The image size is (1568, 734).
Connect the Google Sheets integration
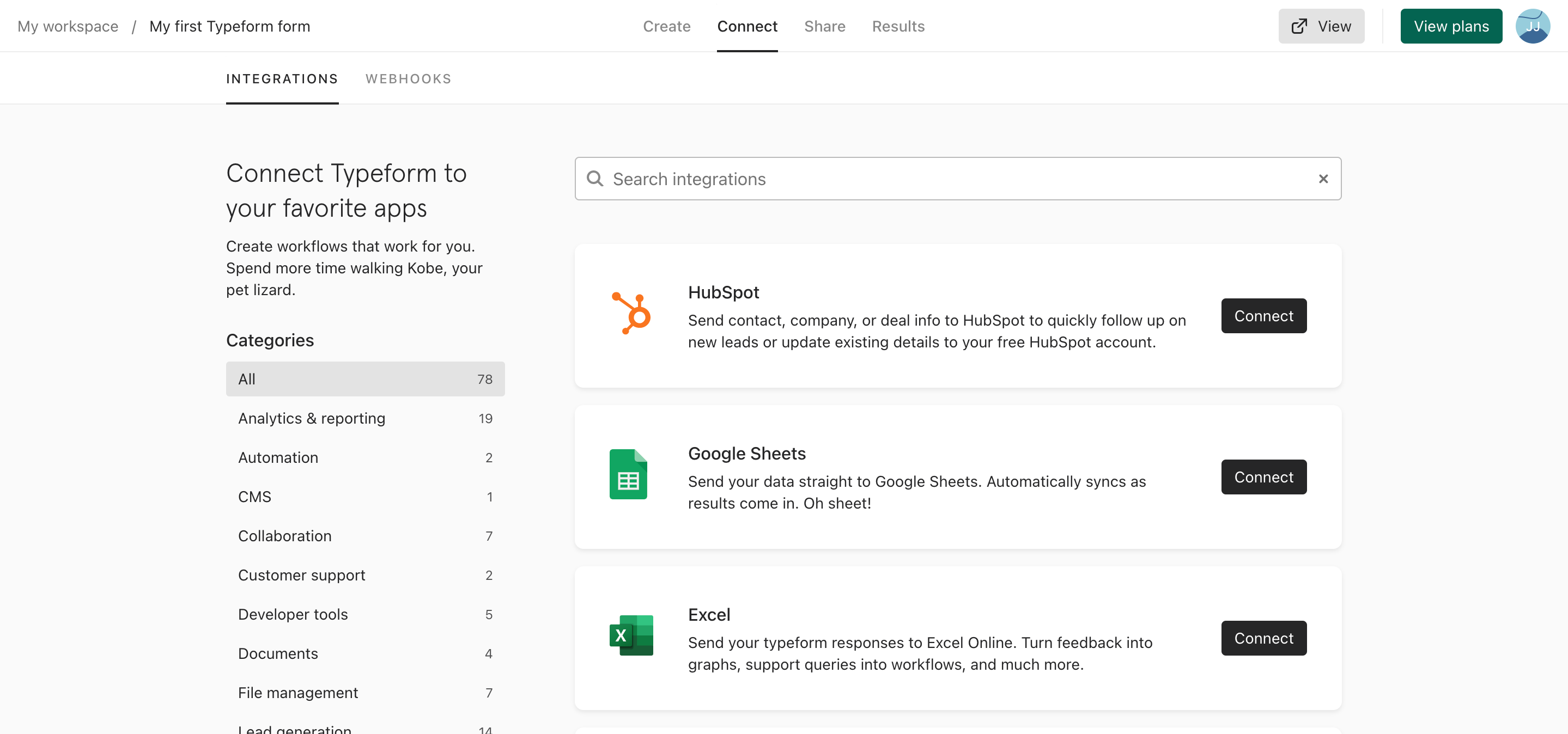coord(1263,477)
